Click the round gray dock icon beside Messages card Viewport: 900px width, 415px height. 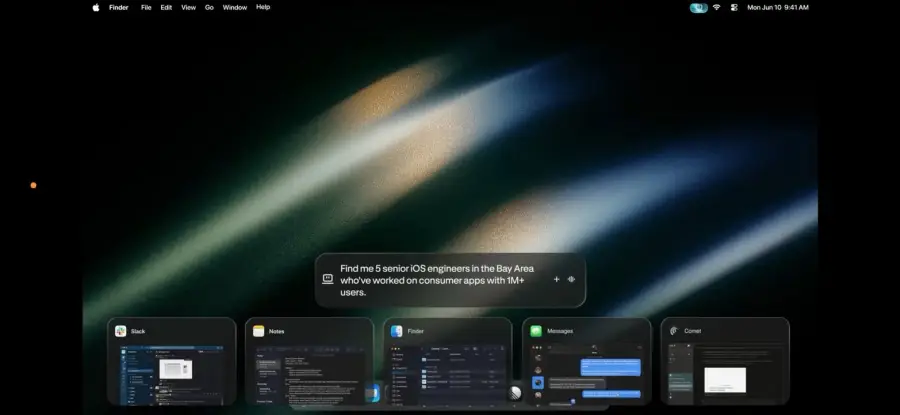click(515, 393)
